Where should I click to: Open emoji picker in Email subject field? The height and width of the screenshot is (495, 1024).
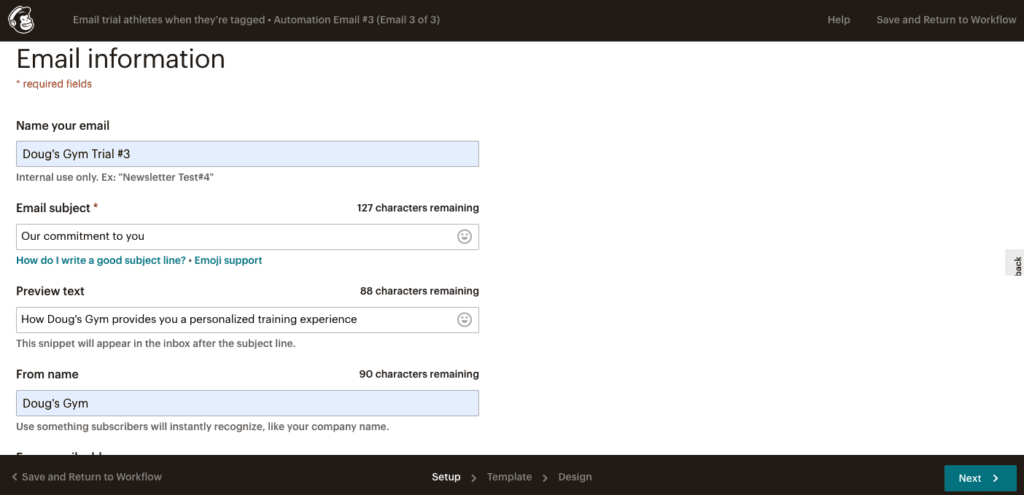coord(464,237)
